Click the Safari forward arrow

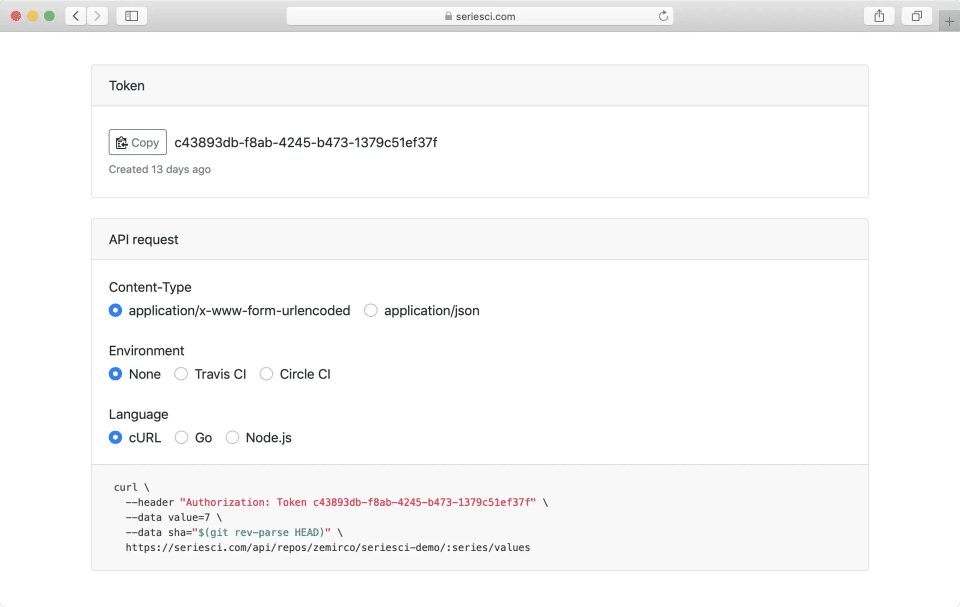[98, 16]
